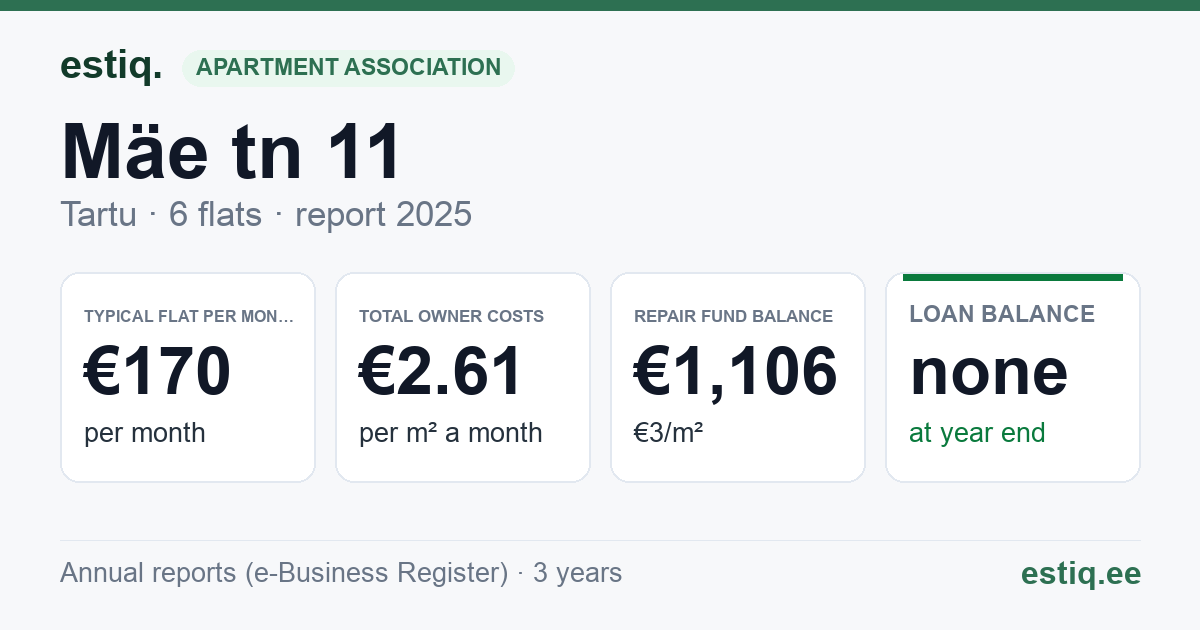Click the €3/m² label
This screenshot has width=1200, height=630.
tap(668, 433)
